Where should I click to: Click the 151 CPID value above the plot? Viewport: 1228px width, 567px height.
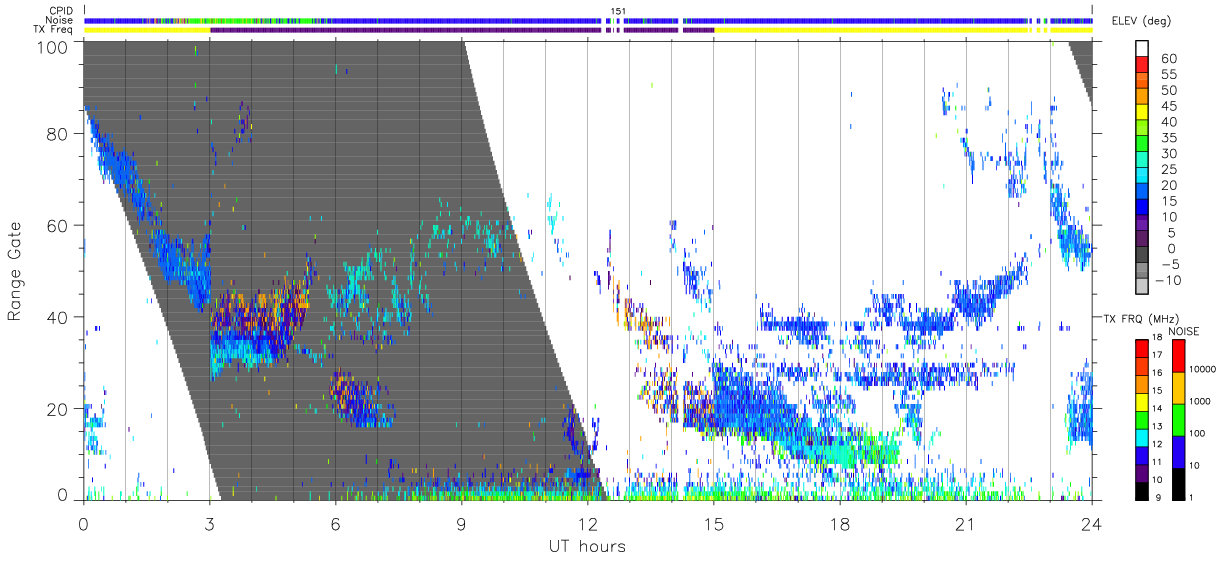618,11
